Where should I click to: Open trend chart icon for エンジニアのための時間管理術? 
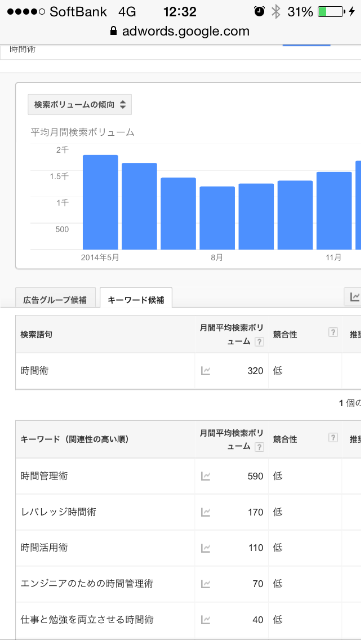(x=205, y=584)
